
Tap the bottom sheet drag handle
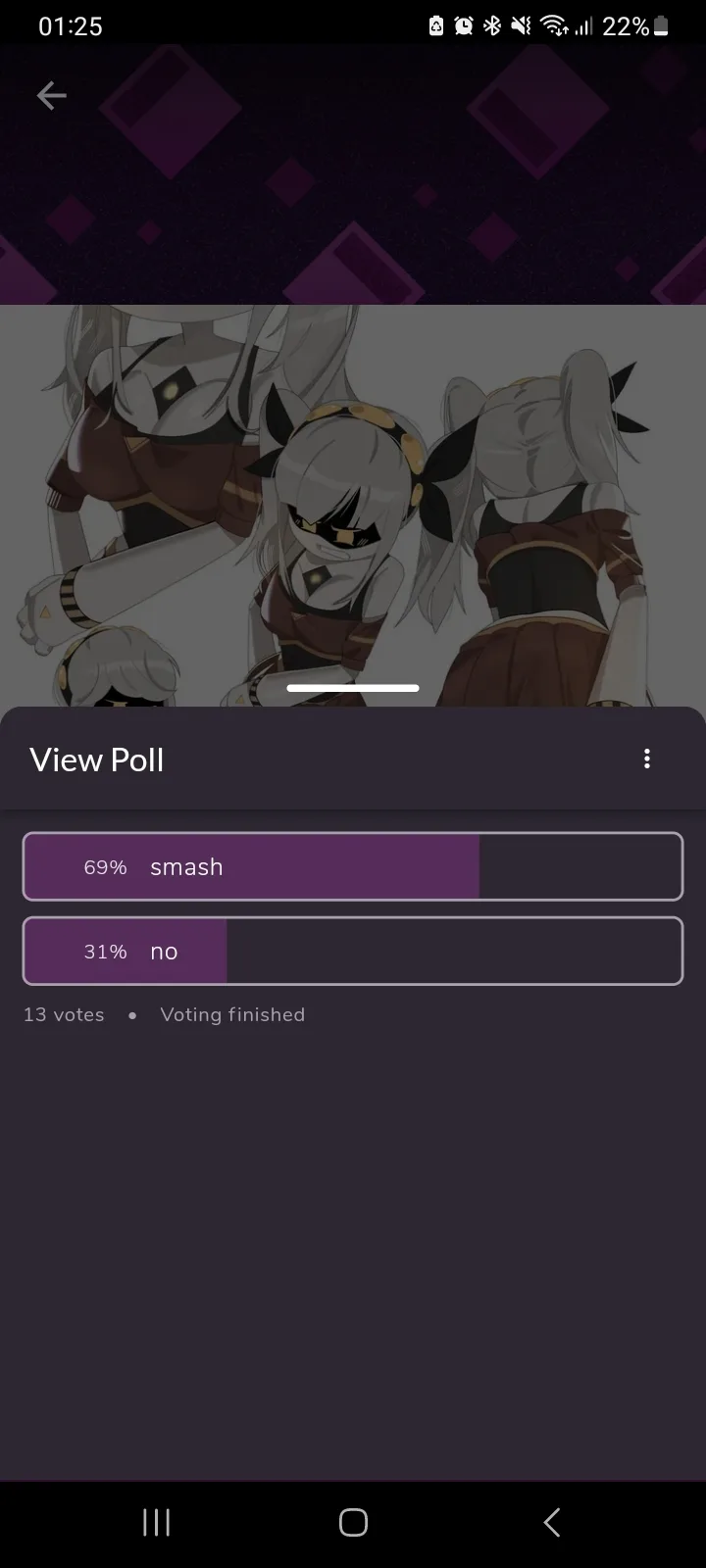click(353, 688)
